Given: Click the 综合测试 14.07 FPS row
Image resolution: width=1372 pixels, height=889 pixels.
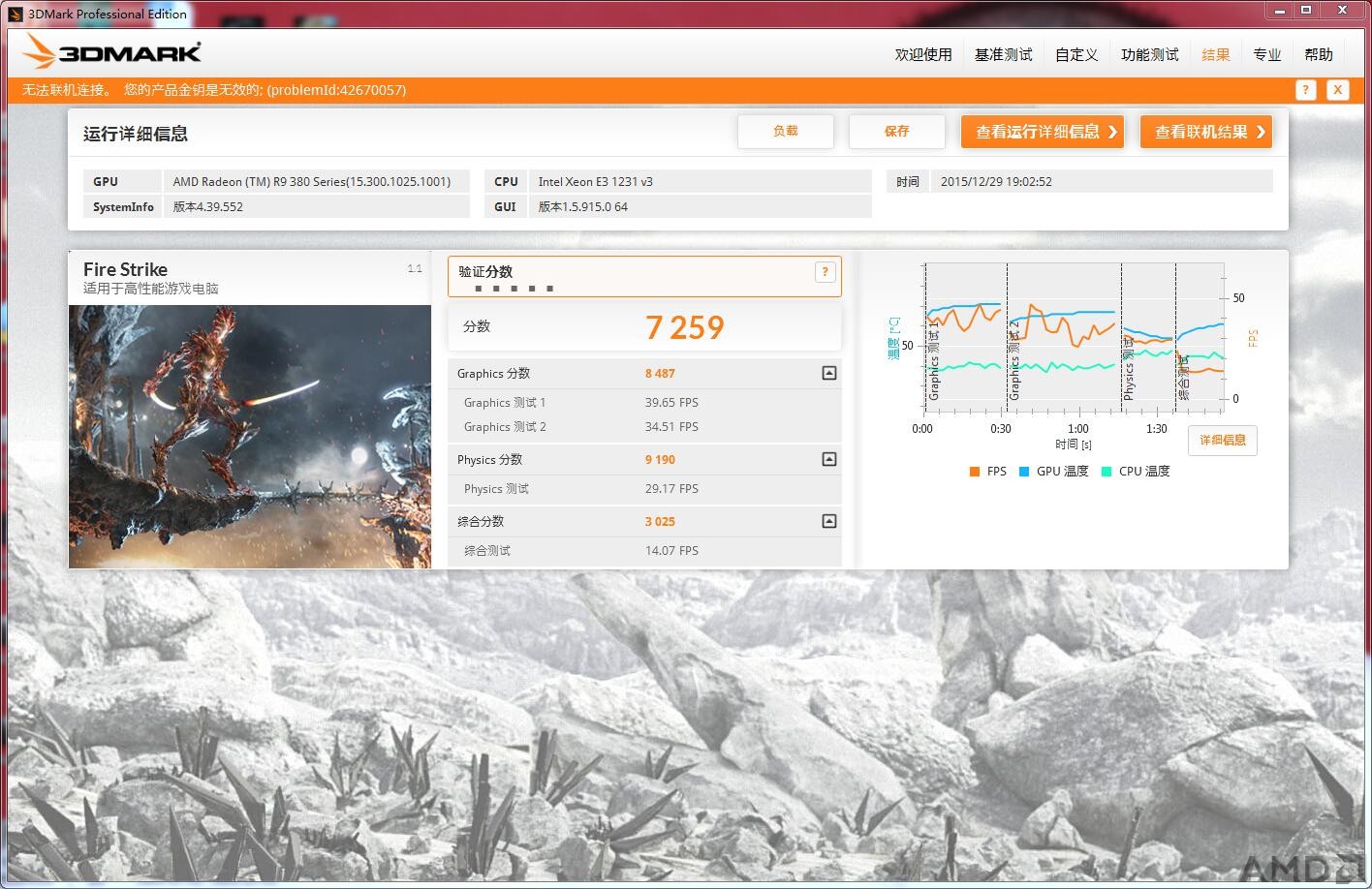Looking at the screenshot, I should pos(644,551).
